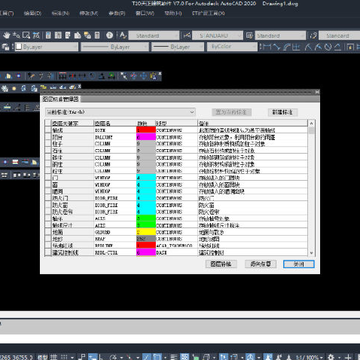Select the Radius dimension tool
This screenshot has width=360, height=360.
pos(309,47)
